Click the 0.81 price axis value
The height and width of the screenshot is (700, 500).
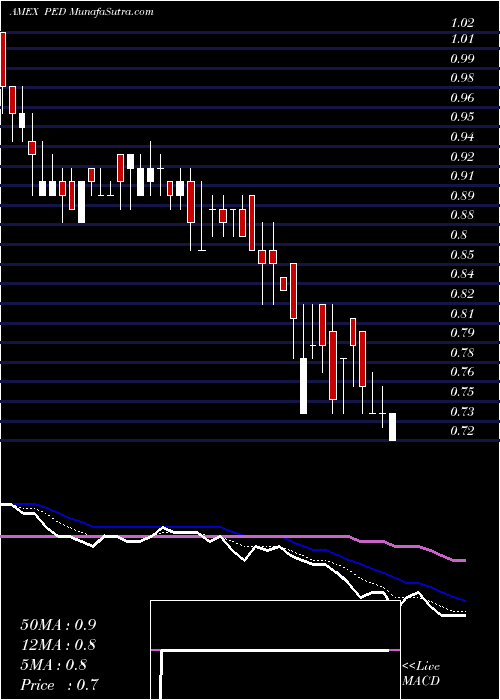[462, 313]
